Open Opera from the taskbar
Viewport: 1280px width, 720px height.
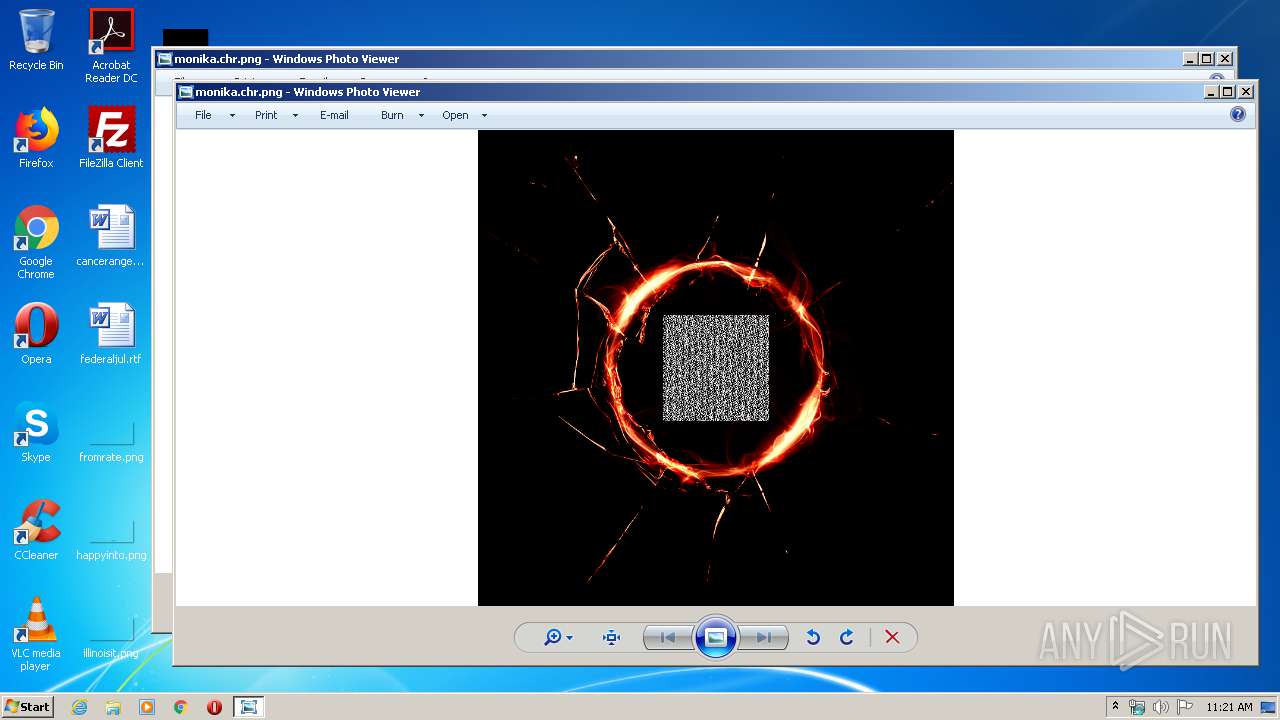click(x=214, y=707)
